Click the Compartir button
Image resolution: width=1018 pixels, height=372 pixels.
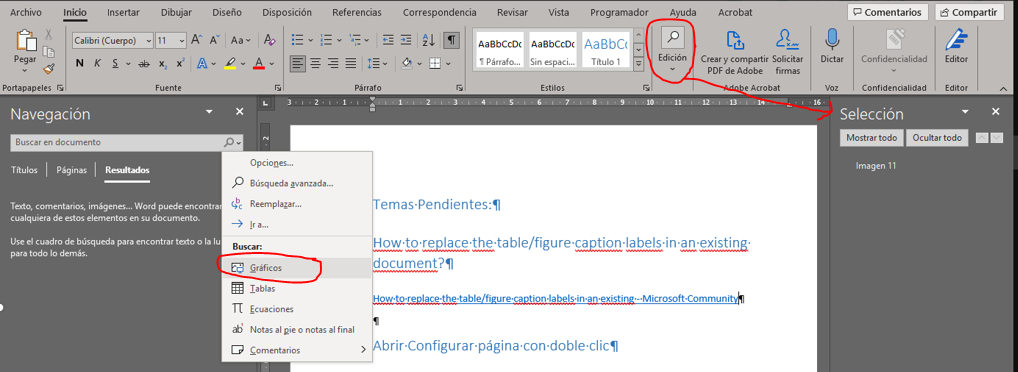[968, 12]
